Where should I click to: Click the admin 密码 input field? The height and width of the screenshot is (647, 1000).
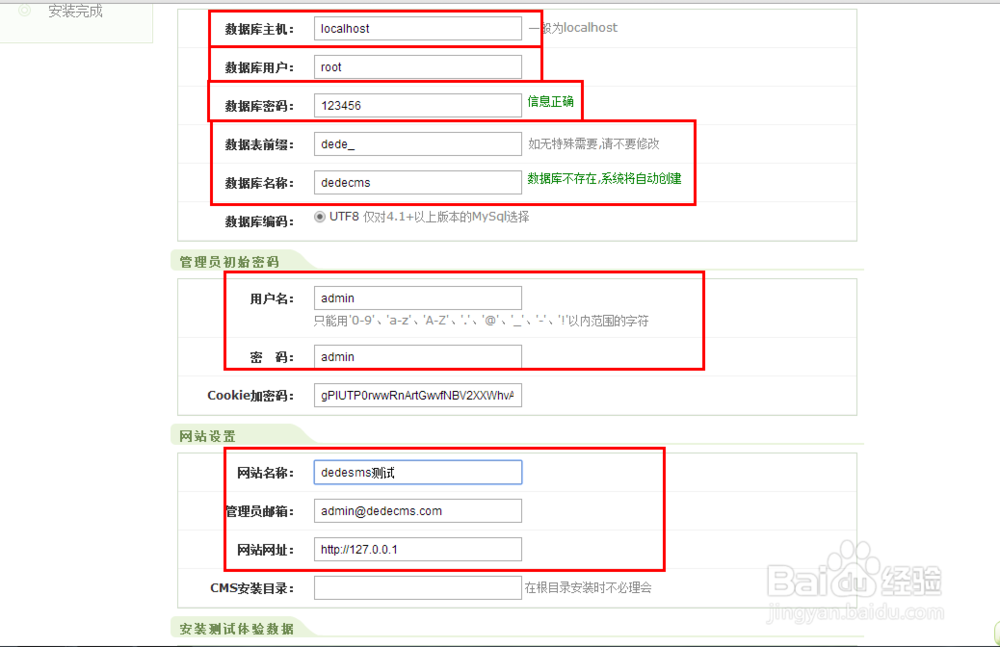click(417, 356)
